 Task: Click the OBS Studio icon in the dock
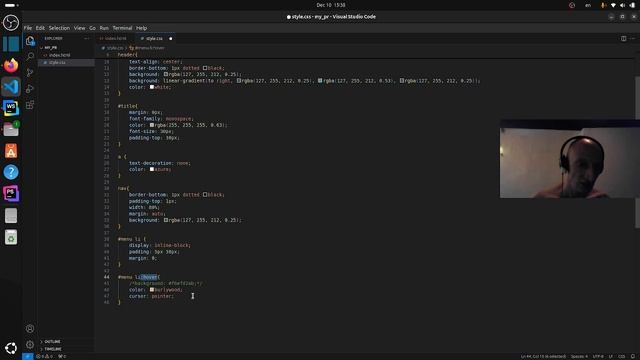coord(11,22)
